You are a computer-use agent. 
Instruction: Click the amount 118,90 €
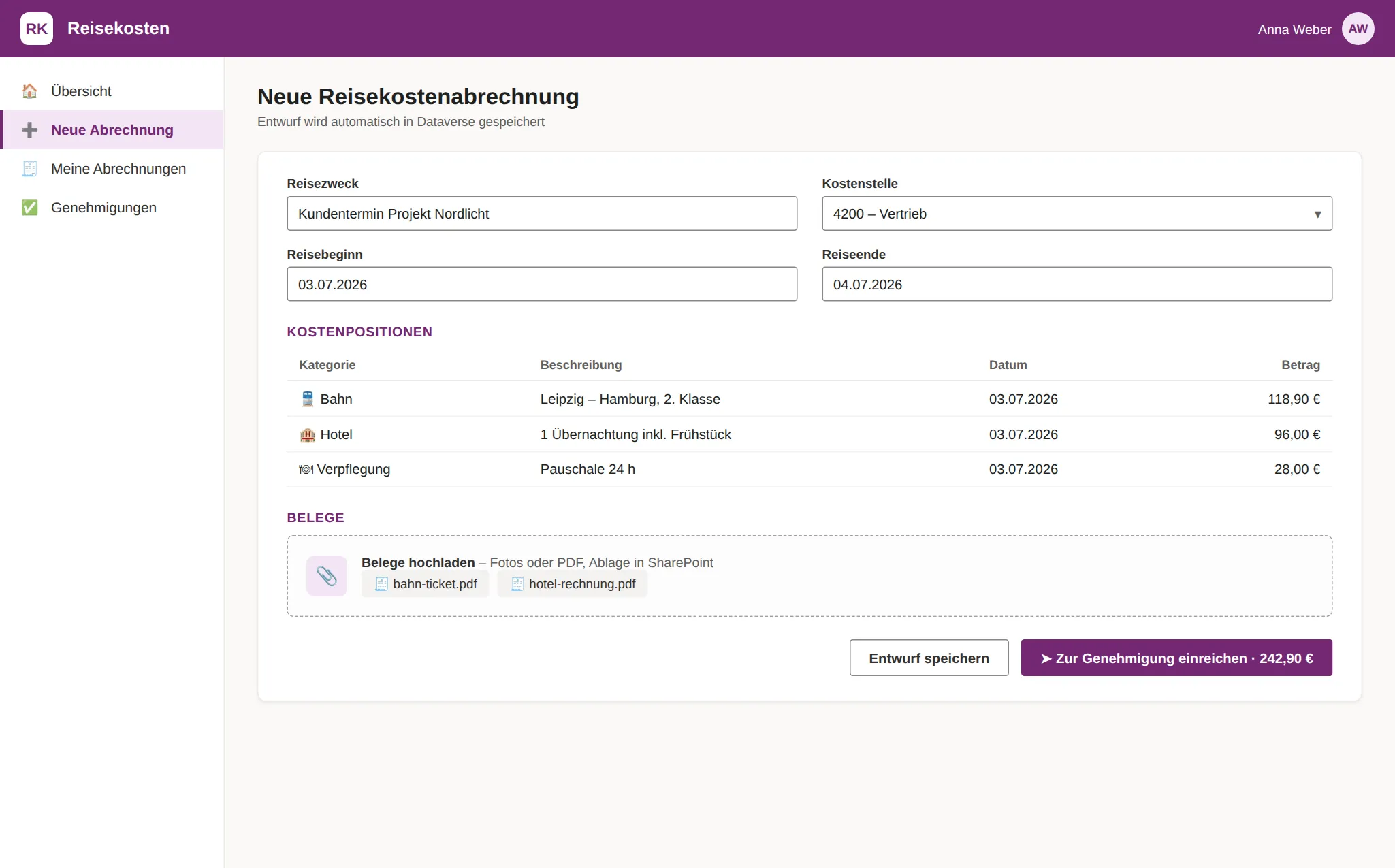(1294, 399)
